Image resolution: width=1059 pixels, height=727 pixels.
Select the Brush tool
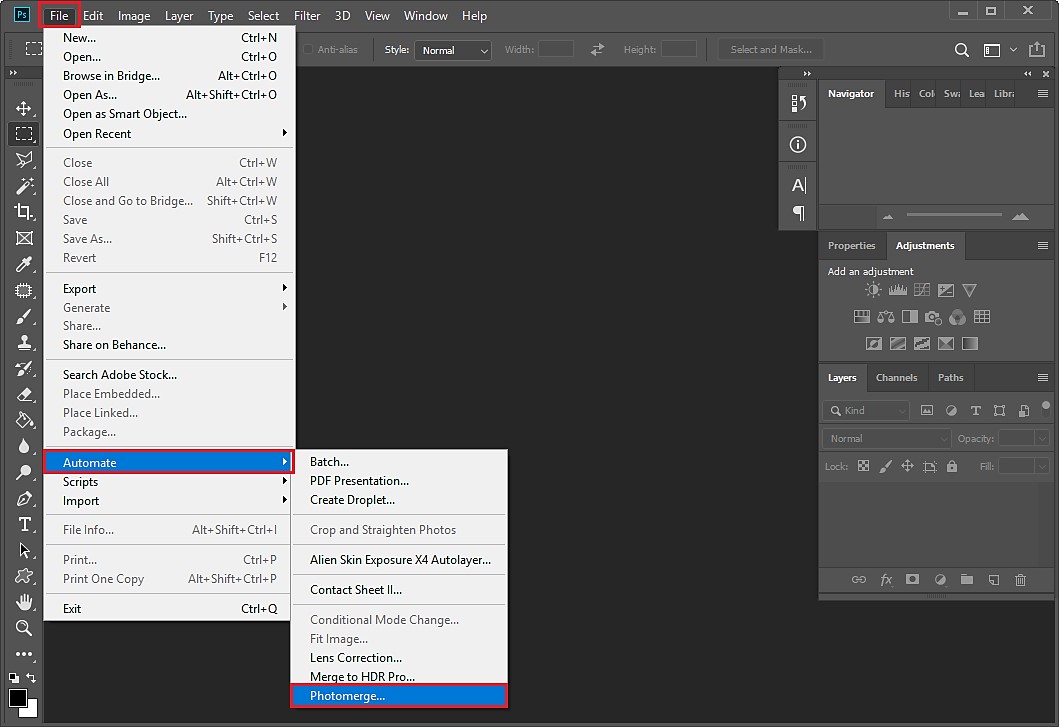tap(24, 316)
